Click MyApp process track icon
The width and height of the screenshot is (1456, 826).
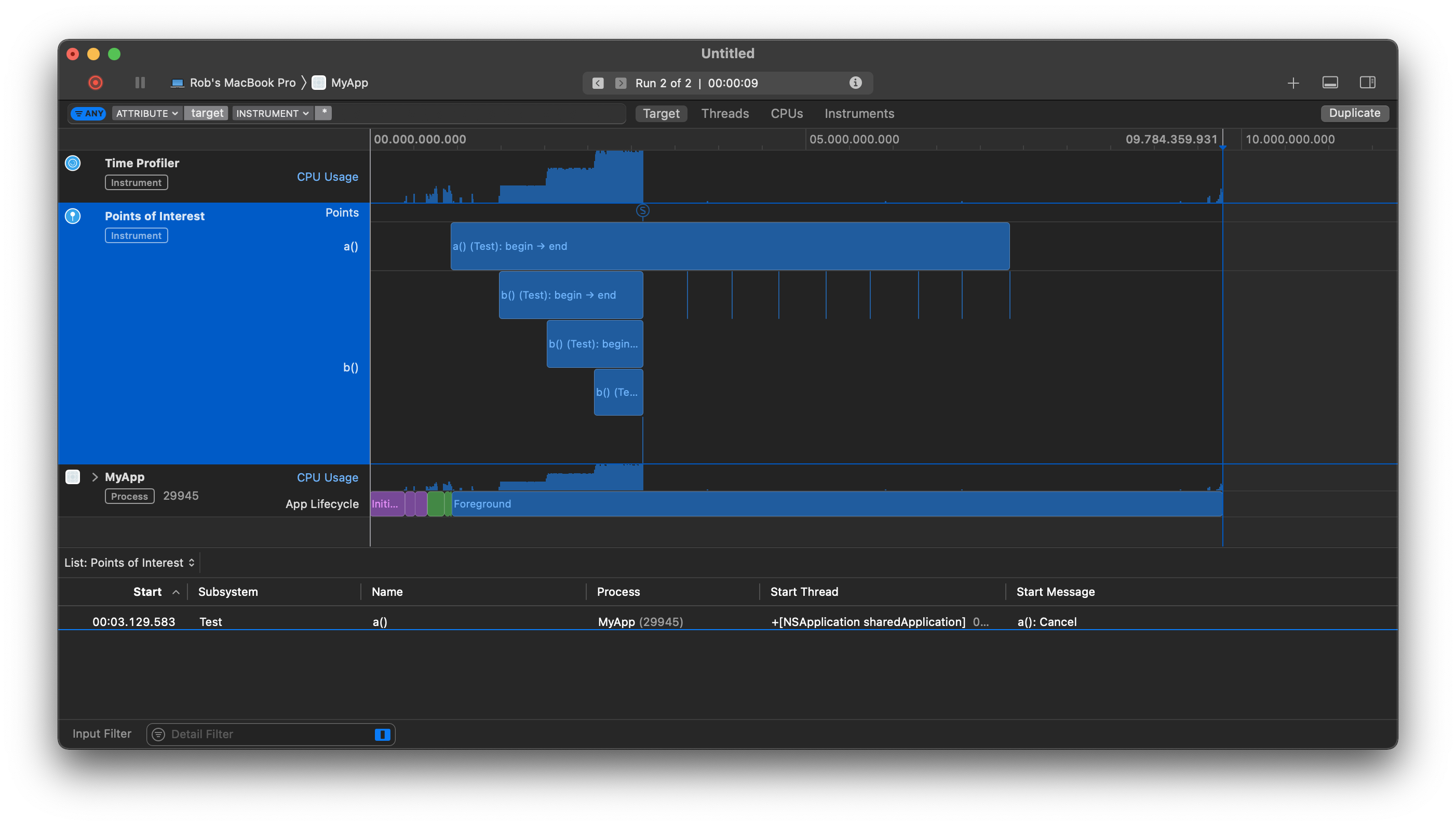click(x=73, y=477)
